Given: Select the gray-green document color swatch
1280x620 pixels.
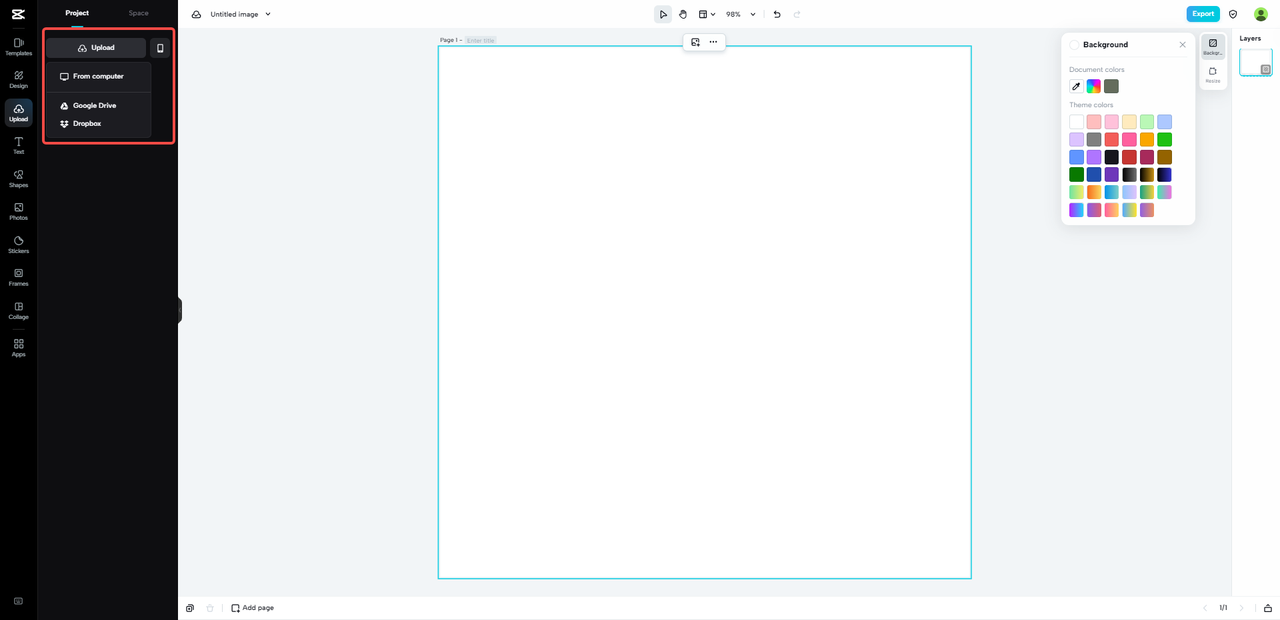Looking at the screenshot, I should click(1111, 87).
